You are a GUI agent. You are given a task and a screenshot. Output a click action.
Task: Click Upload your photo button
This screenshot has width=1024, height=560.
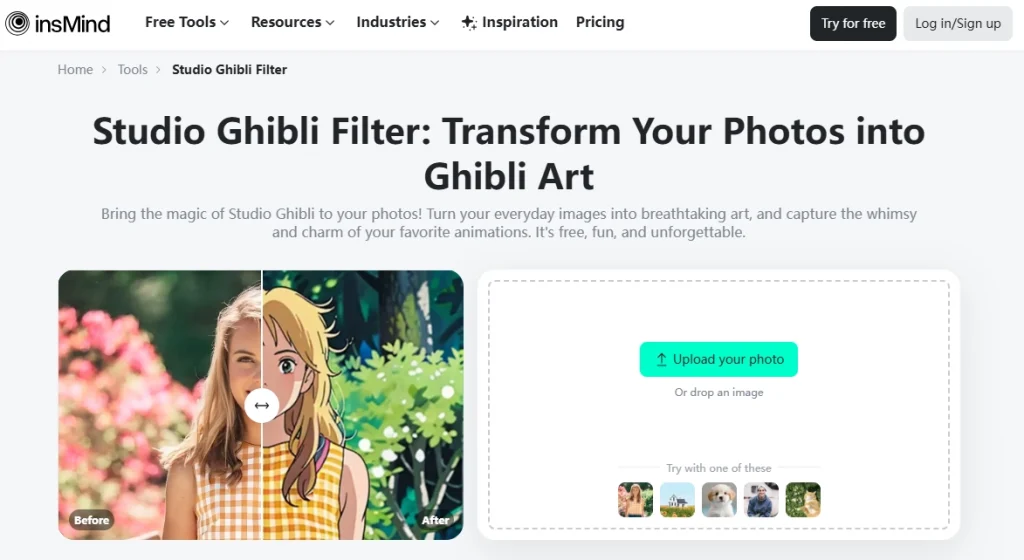(x=718, y=359)
